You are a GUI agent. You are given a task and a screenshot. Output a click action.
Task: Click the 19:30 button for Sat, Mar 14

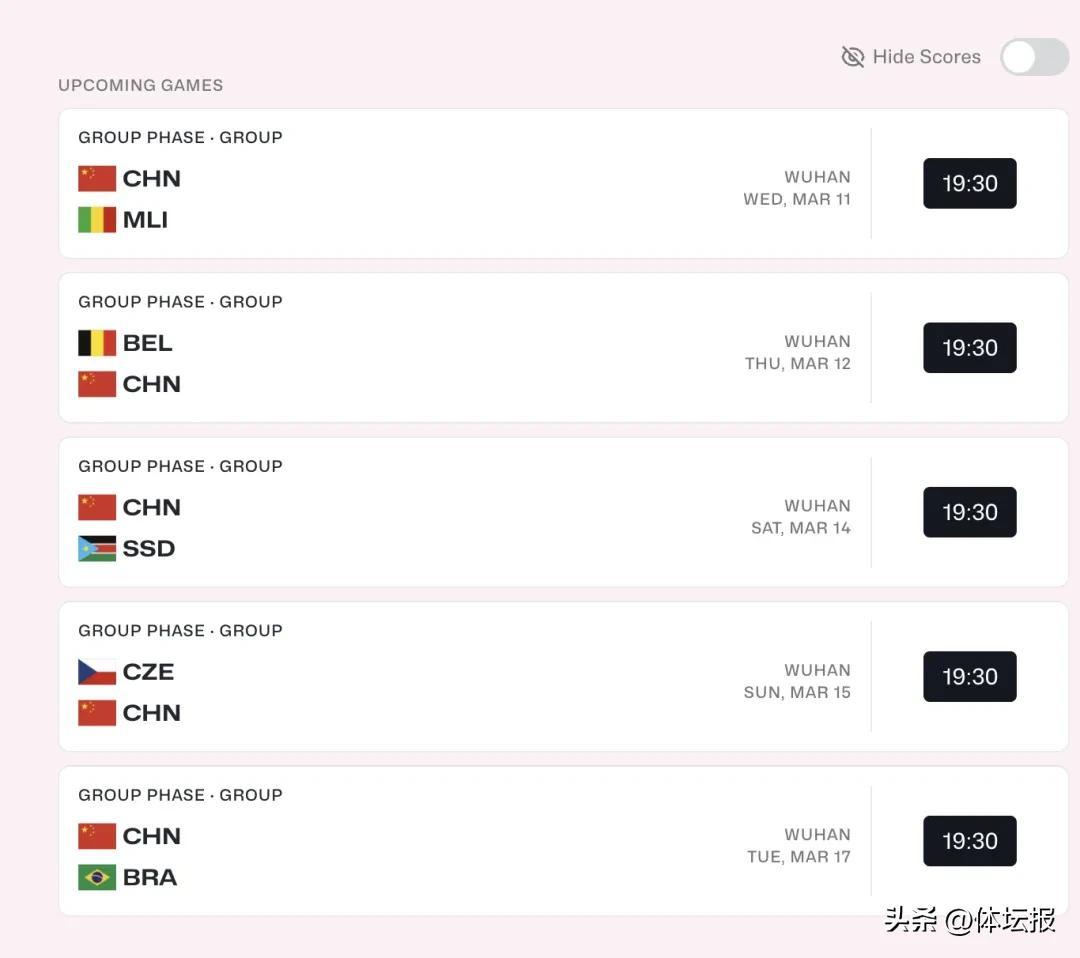point(969,512)
